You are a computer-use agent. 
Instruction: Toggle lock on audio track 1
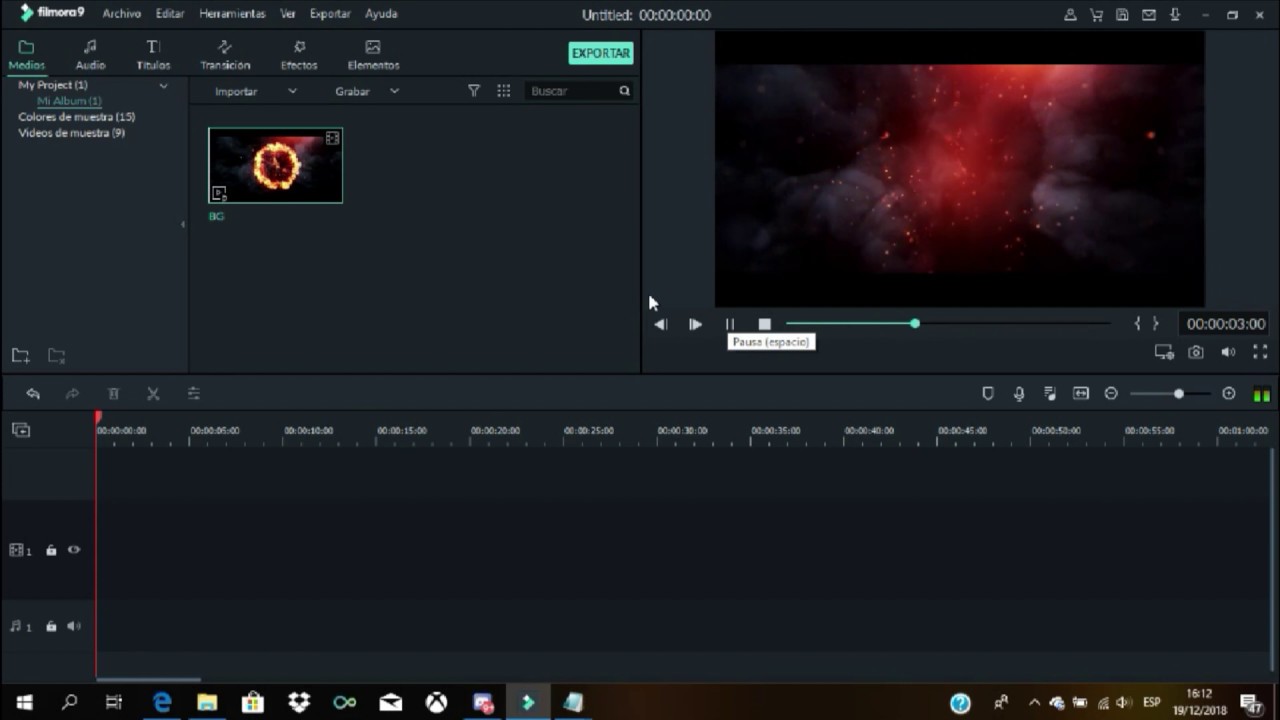[x=51, y=626]
